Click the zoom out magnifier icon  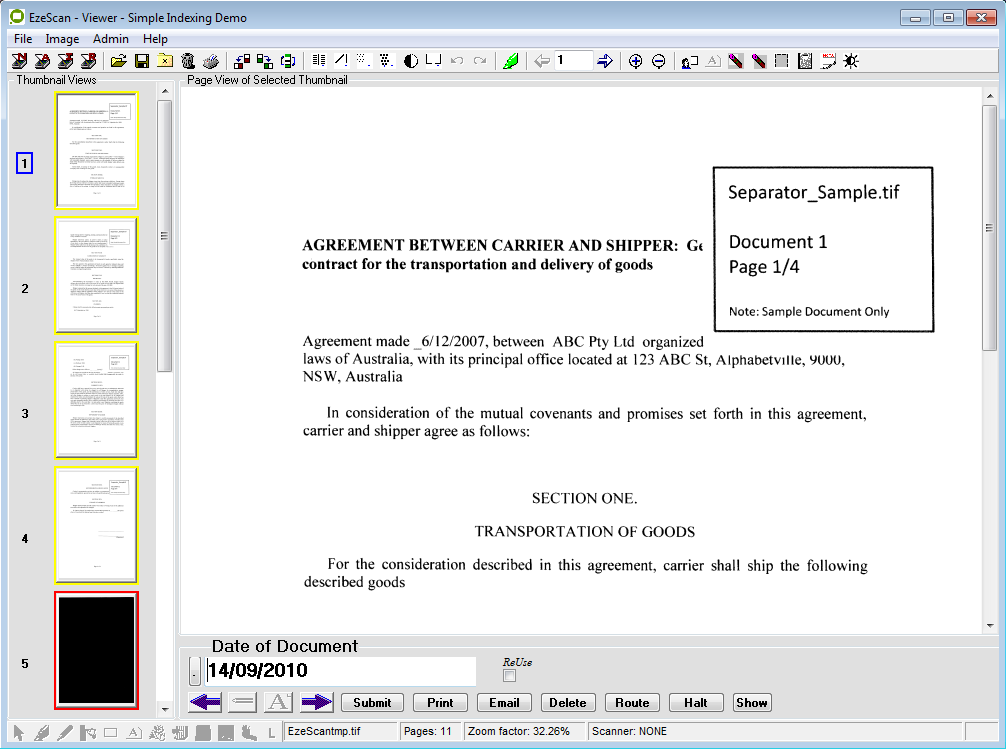tap(659, 61)
